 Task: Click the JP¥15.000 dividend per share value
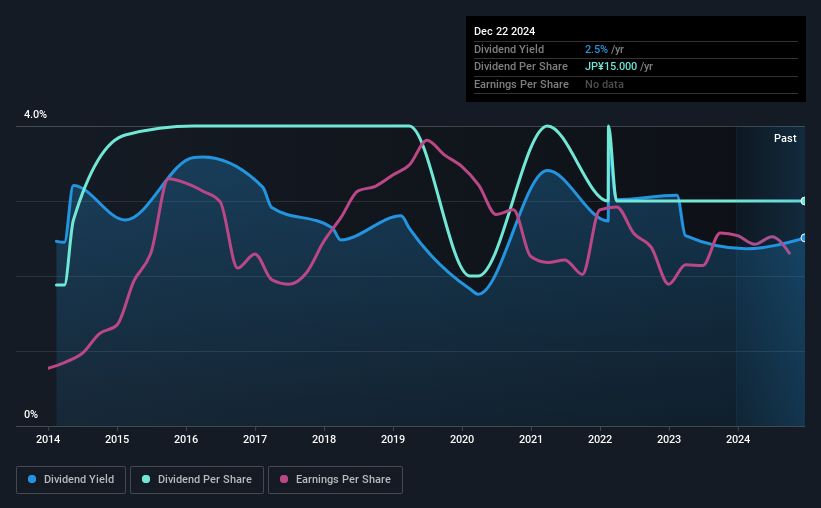click(x=611, y=67)
